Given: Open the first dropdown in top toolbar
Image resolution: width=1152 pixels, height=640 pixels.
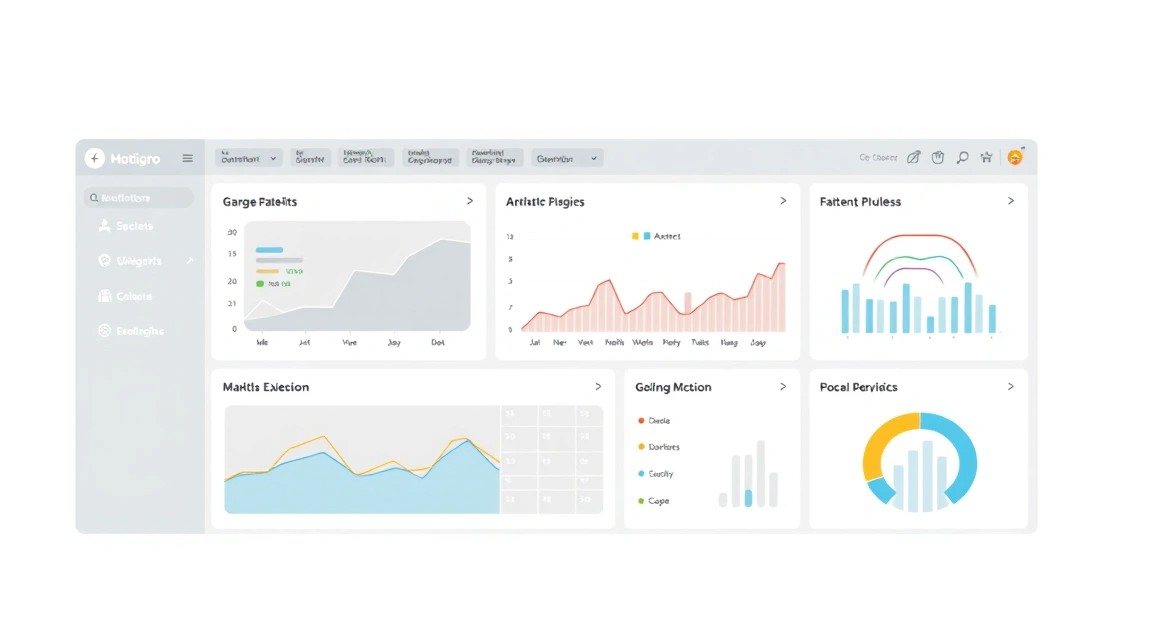Looking at the screenshot, I should 248,157.
